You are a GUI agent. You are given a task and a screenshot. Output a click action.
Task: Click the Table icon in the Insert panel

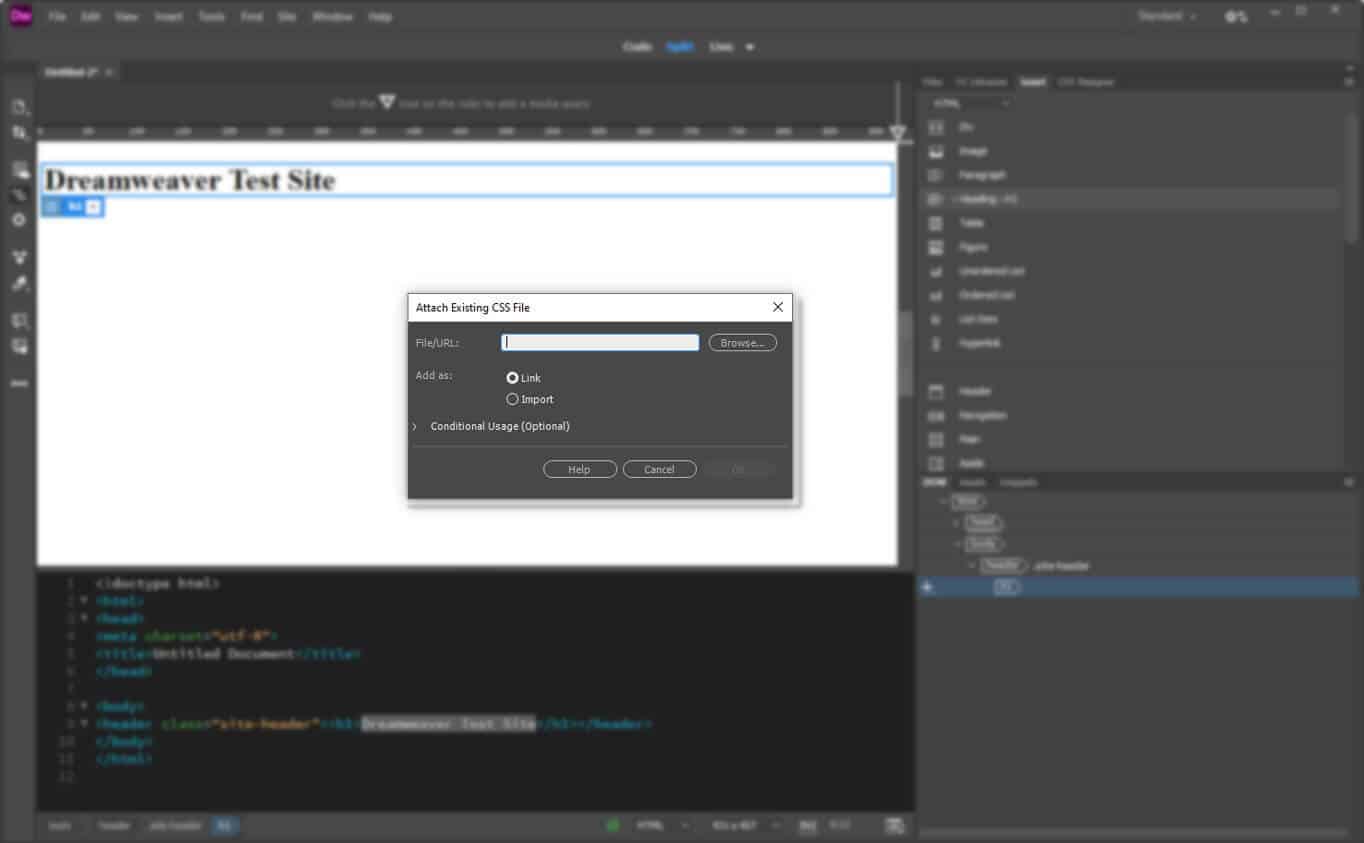click(936, 223)
